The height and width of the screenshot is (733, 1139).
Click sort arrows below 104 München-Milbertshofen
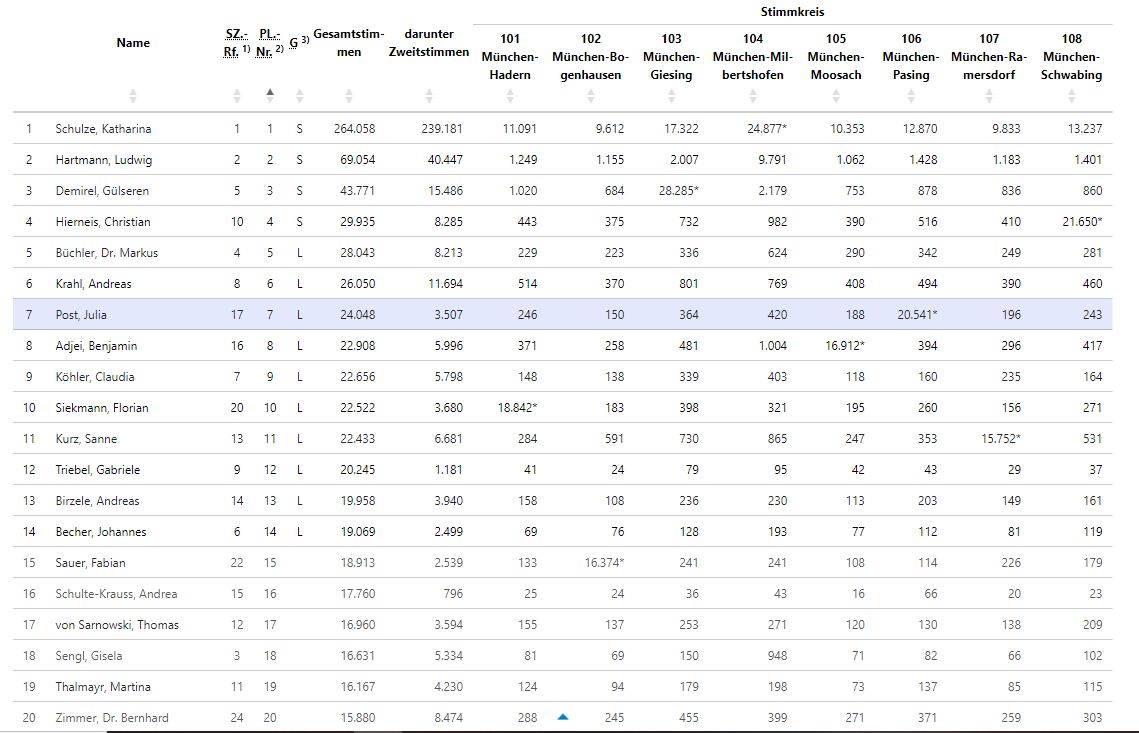tap(752, 96)
